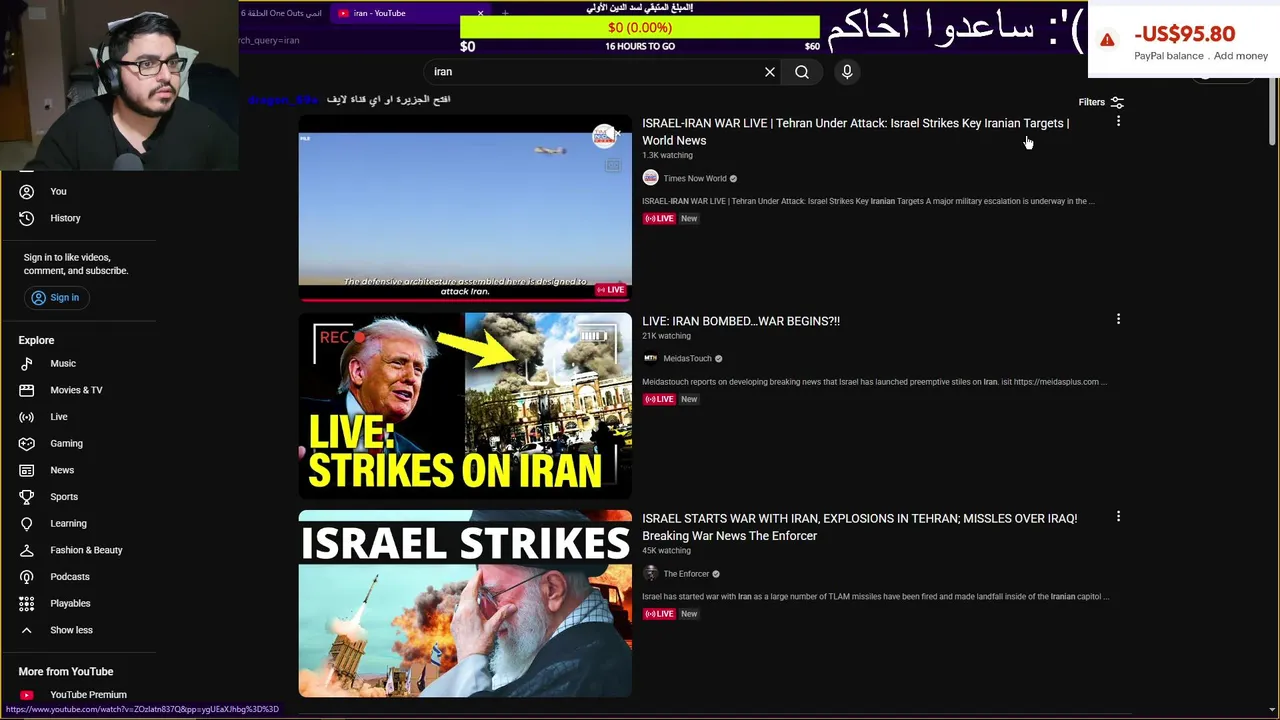1280x720 pixels.
Task: Click the PayPal warning triangle icon
Action: pos(1107,40)
